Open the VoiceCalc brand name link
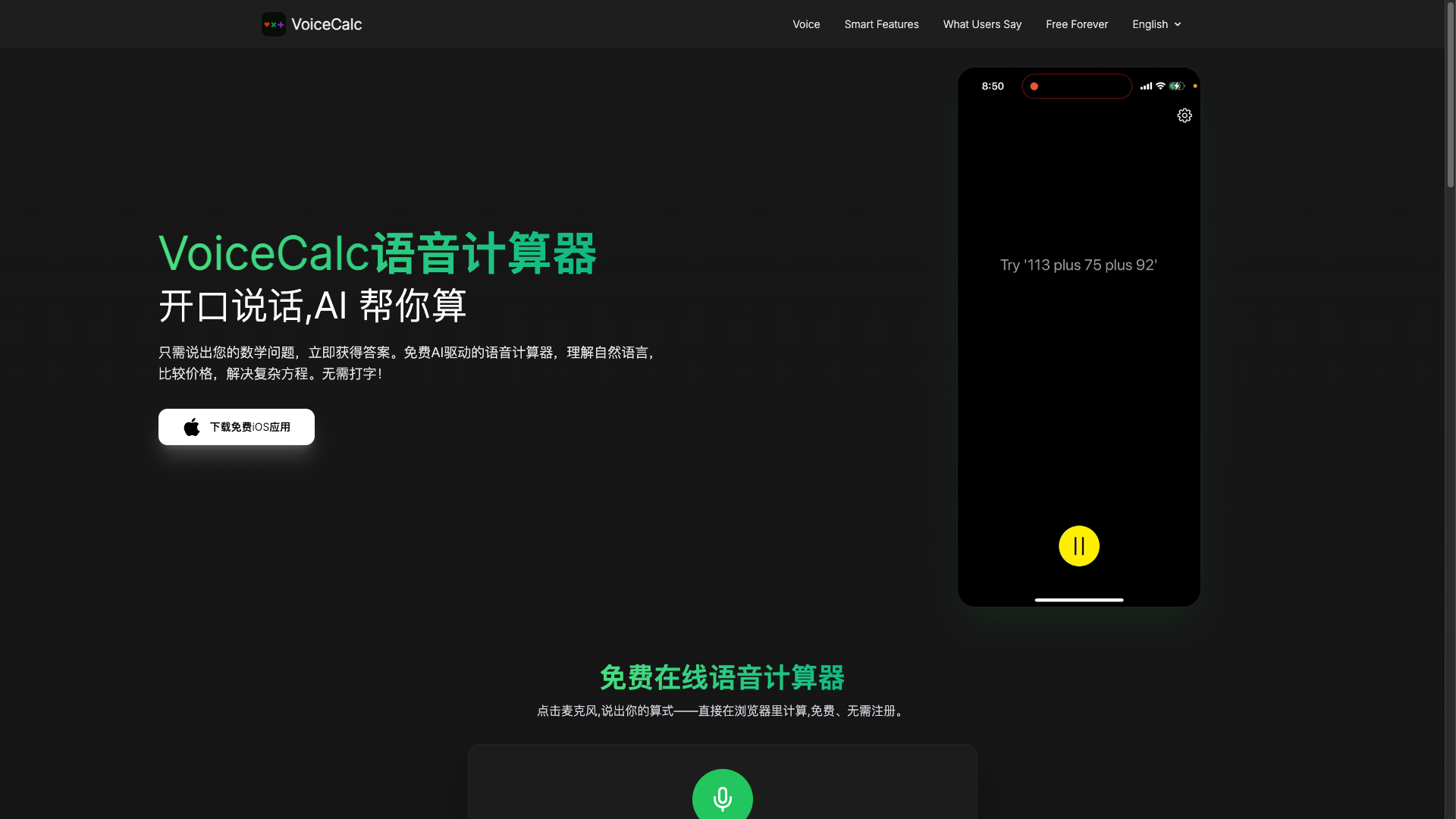The image size is (1456, 819). [x=326, y=24]
